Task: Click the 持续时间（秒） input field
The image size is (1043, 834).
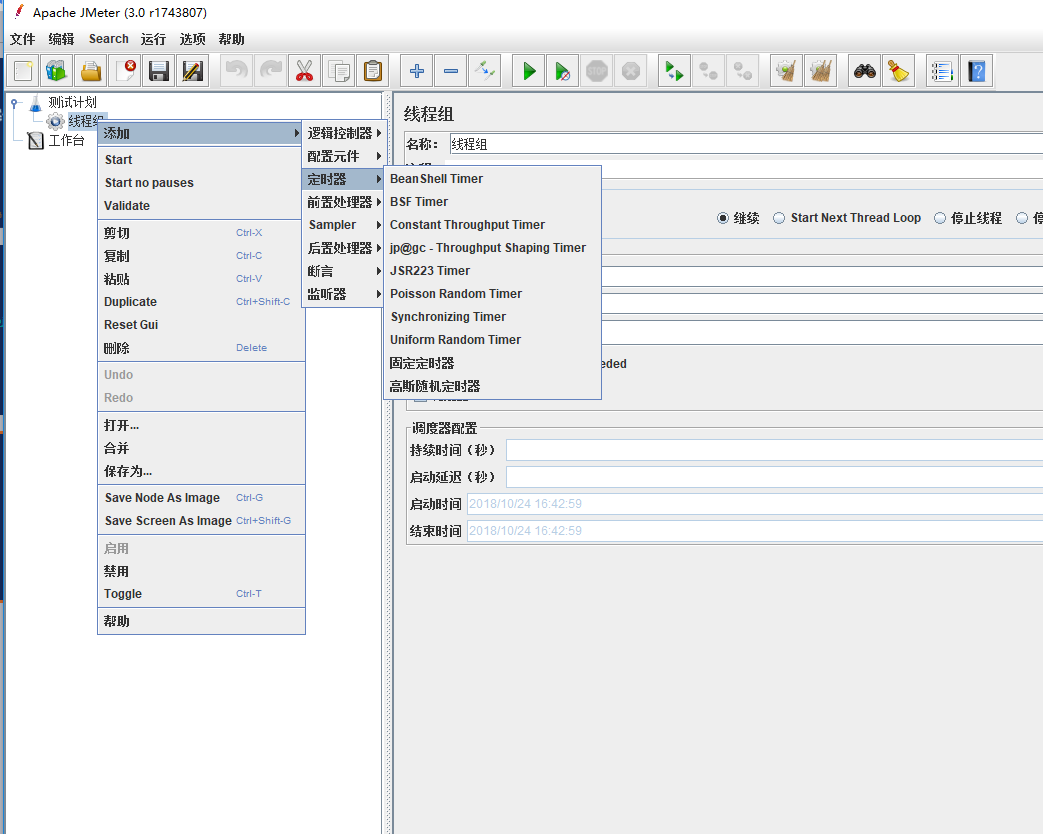Action: click(x=774, y=450)
